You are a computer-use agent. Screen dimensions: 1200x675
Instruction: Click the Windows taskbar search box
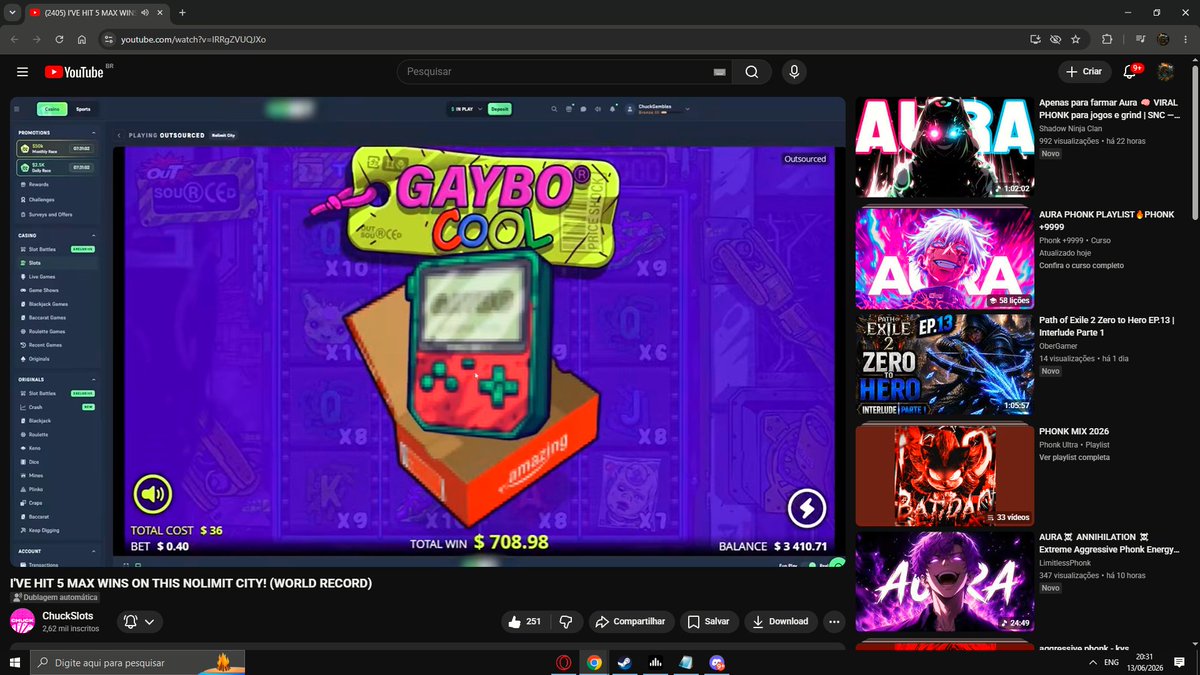(x=137, y=662)
